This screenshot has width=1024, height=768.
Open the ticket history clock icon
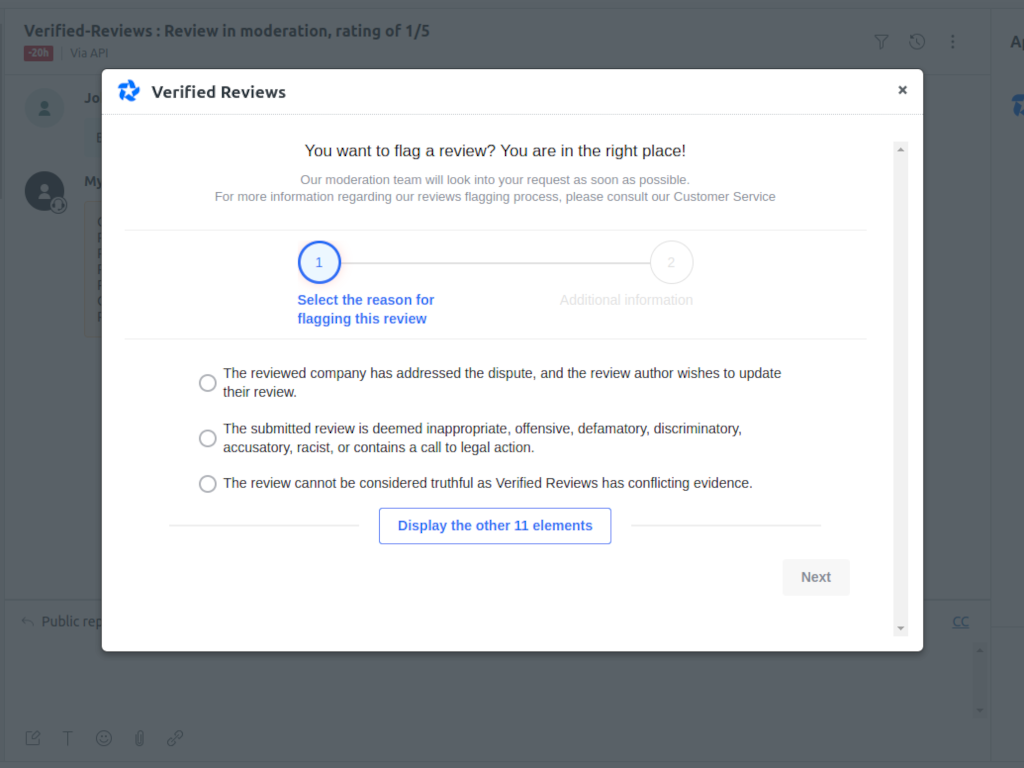click(x=917, y=42)
